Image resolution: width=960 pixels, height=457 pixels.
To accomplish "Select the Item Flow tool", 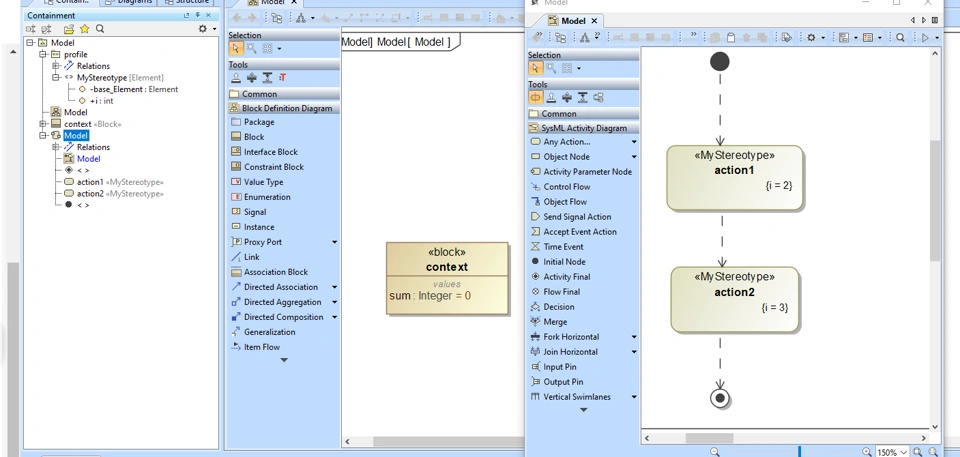I will 261,347.
